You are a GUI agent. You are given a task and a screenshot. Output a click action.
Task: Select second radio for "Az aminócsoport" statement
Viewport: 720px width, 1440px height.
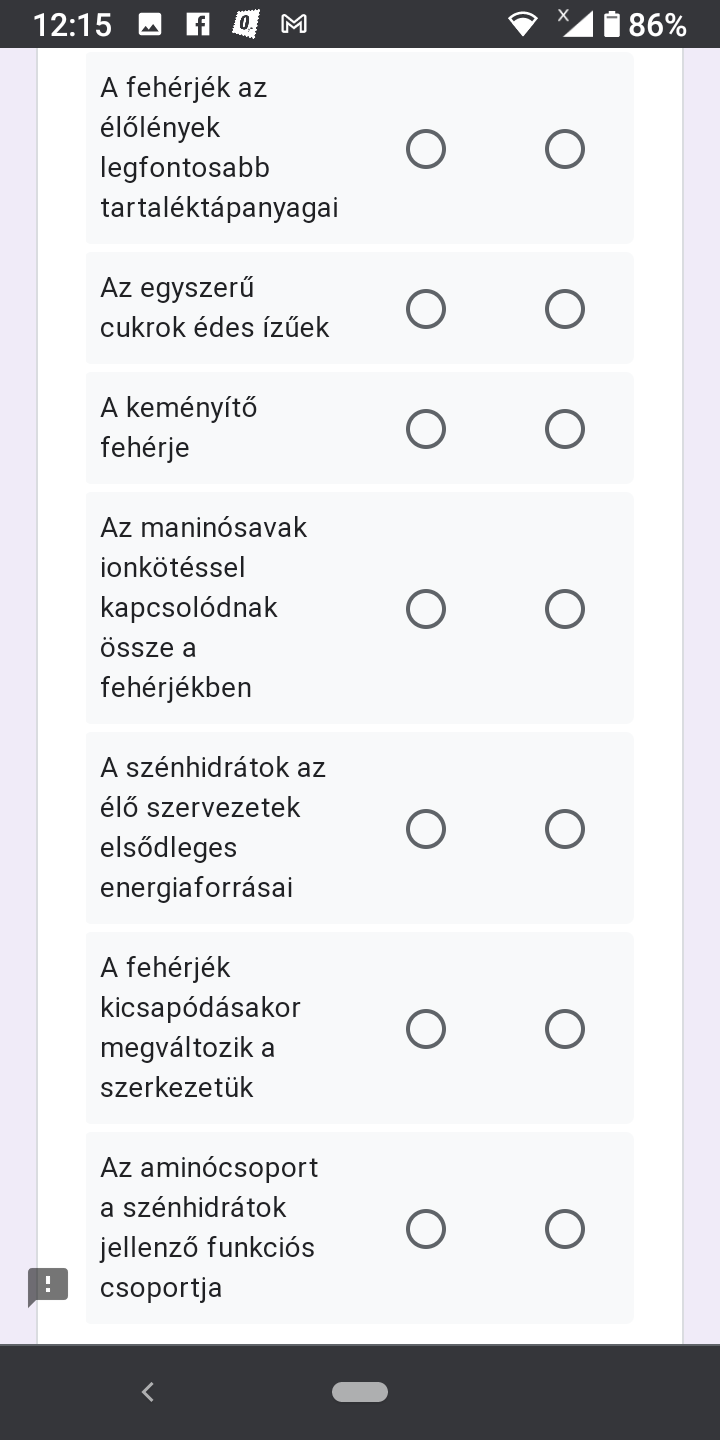tap(565, 1229)
